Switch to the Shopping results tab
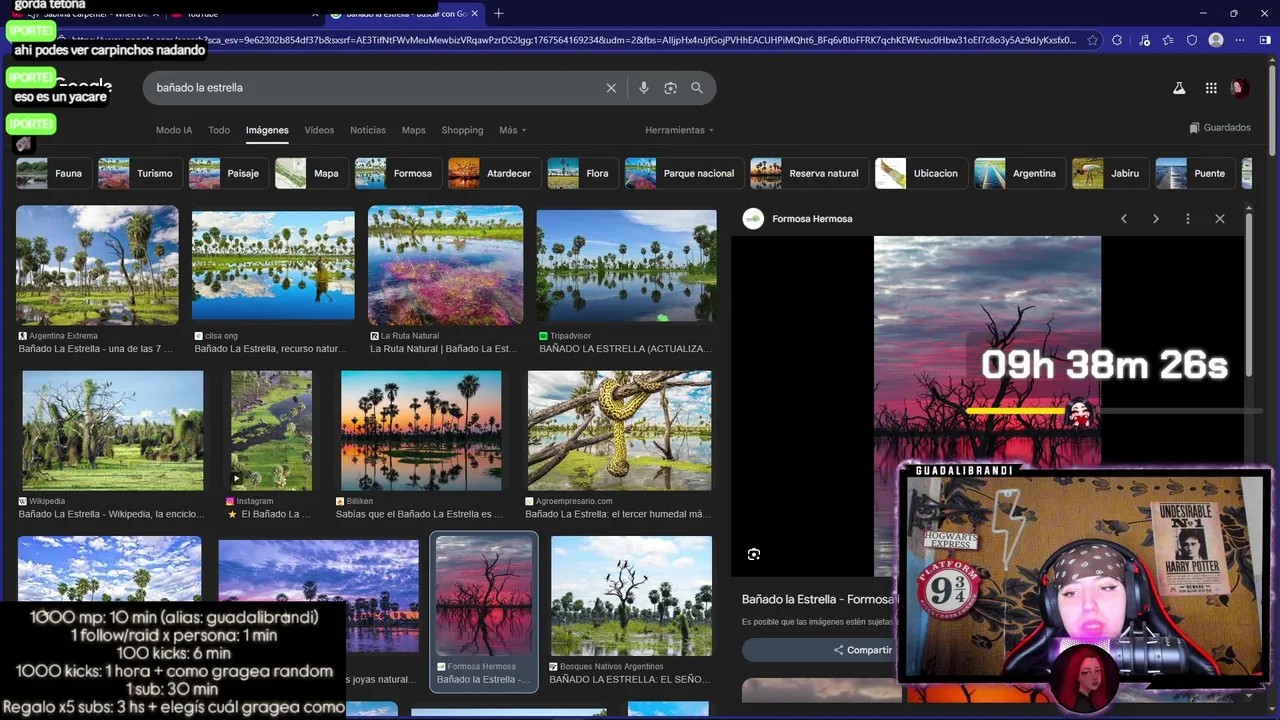 pyautogui.click(x=462, y=130)
